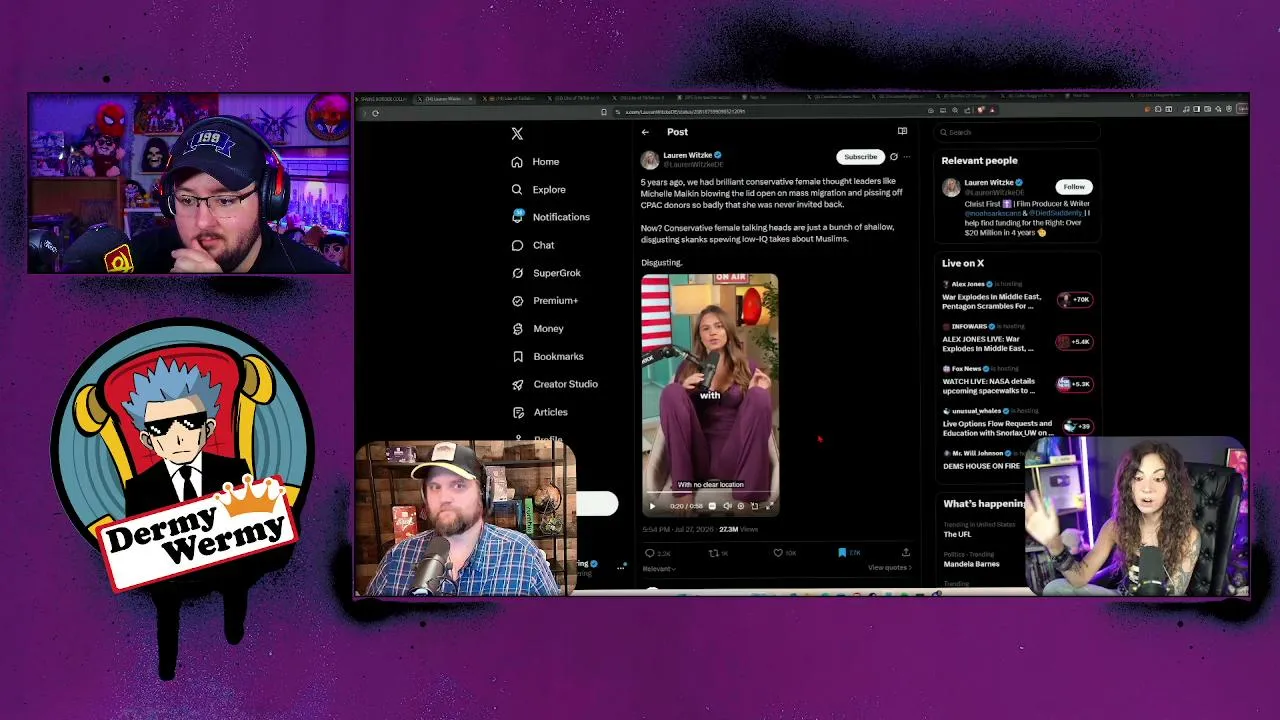The width and height of the screenshot is (1280, 720).
Task: Expand the video to fullscreen
Action: [769, 506]
